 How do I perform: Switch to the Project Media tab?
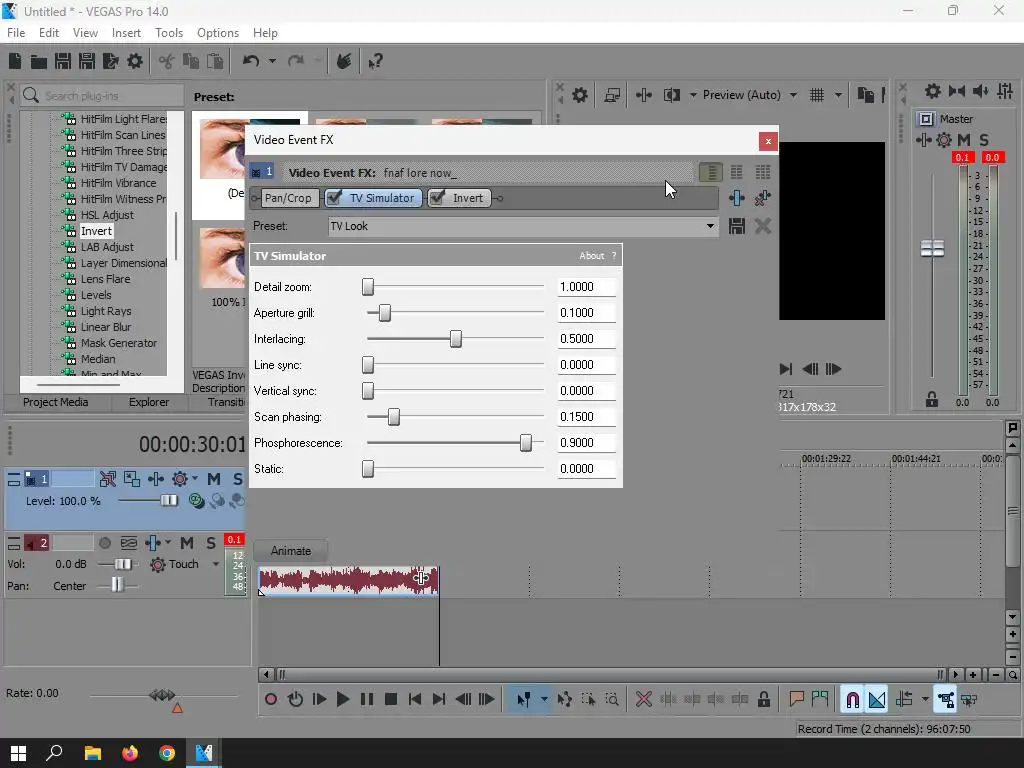coord(56,402)
